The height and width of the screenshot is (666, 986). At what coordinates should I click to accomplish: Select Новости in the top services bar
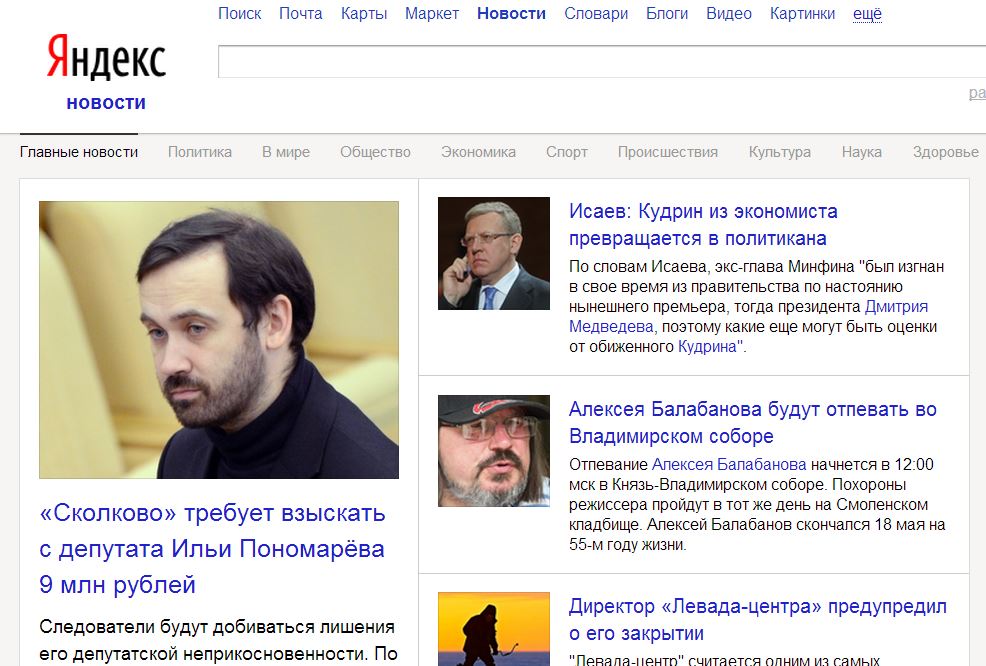point(511,13)
